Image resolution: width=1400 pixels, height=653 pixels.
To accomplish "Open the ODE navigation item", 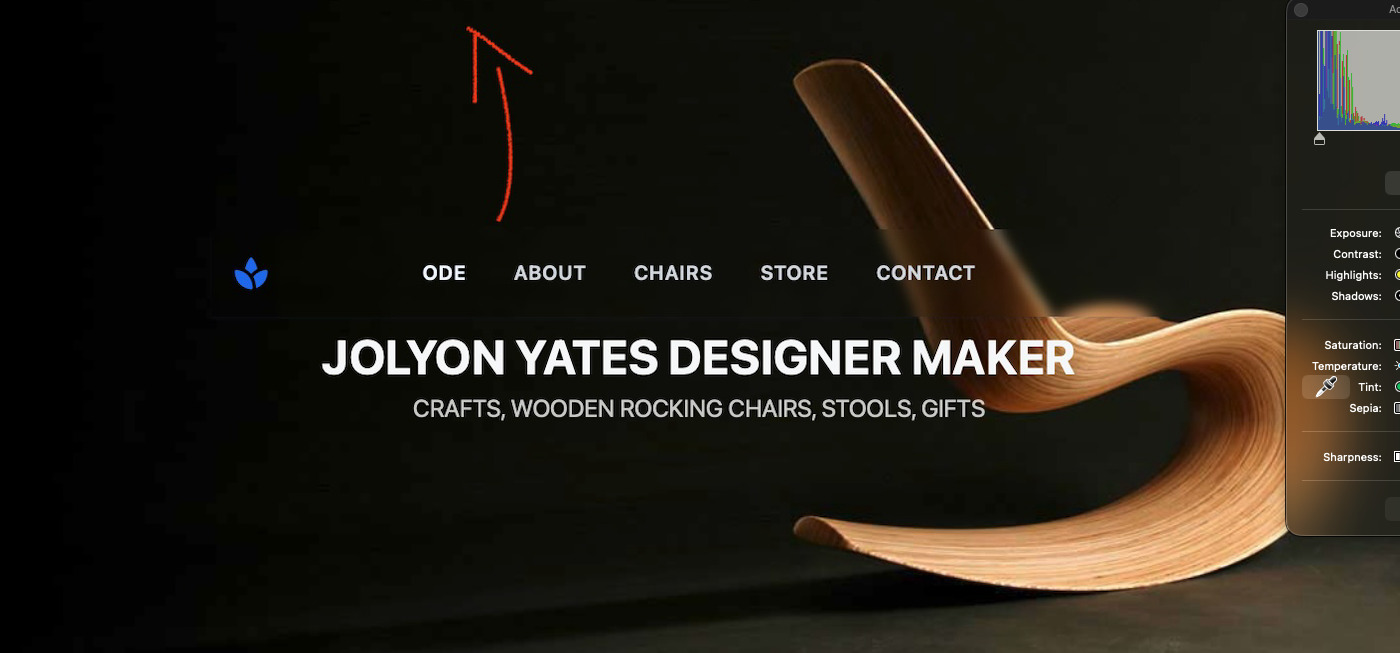I will 444,273.
